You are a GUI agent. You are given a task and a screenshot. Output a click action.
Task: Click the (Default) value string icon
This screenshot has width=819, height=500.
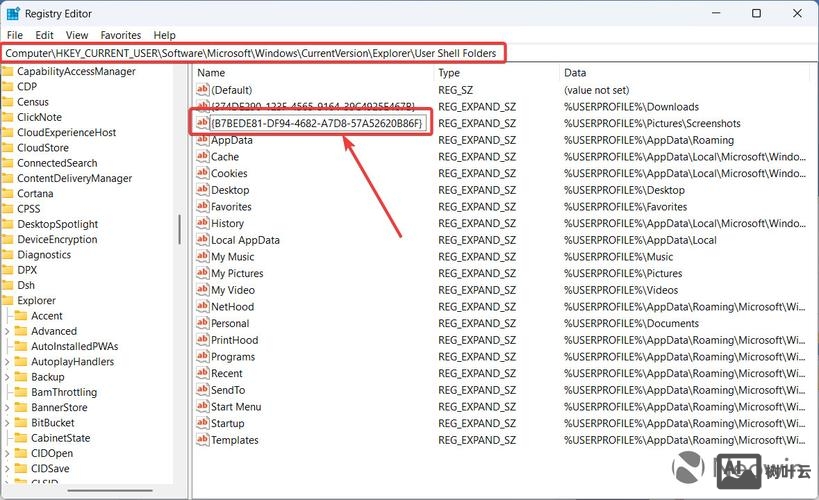point(202,90)
